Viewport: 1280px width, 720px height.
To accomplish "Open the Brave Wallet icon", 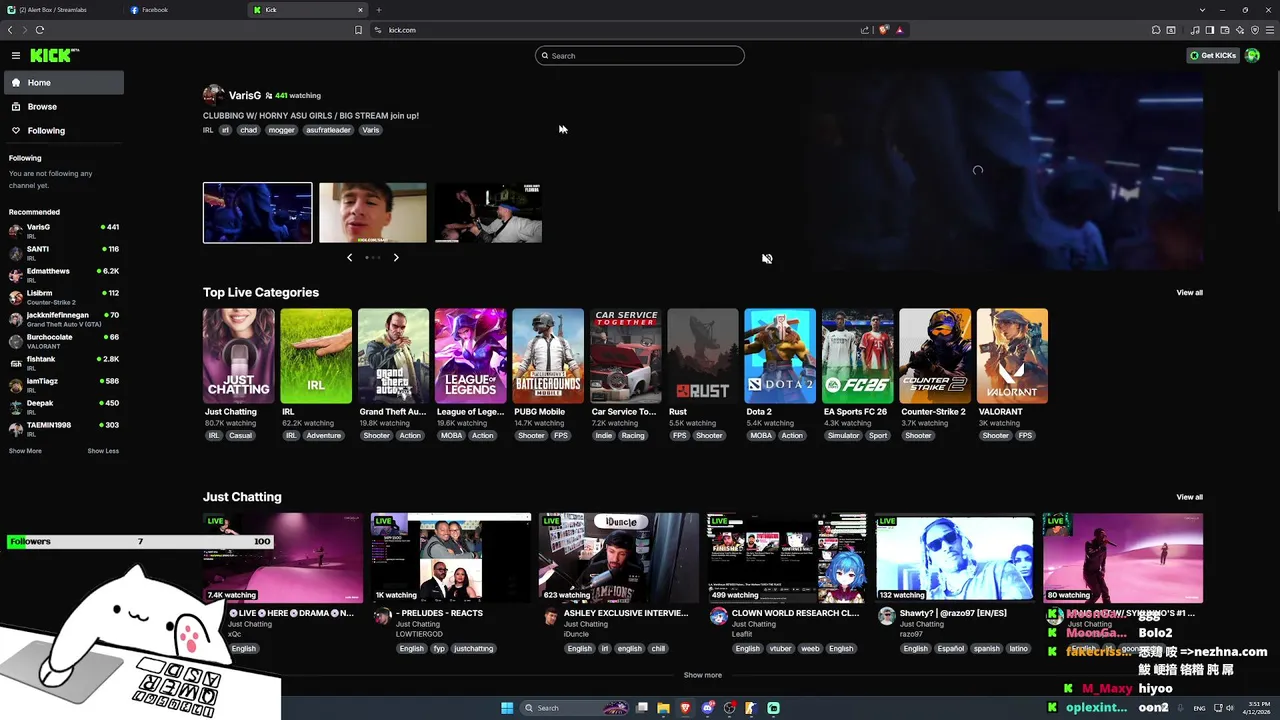I will 1225,30.
